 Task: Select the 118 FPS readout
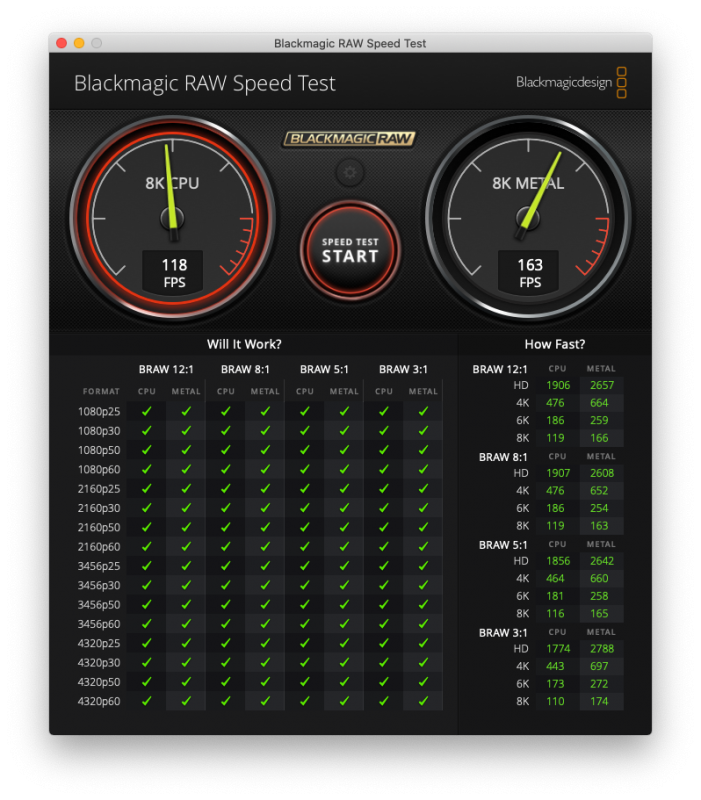click(174, 273)
